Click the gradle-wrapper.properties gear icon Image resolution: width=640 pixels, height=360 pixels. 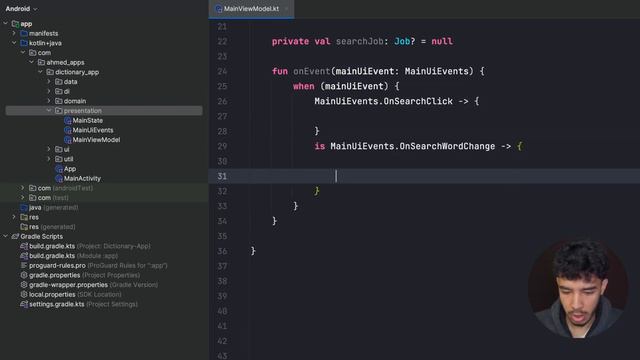point(24,285)
